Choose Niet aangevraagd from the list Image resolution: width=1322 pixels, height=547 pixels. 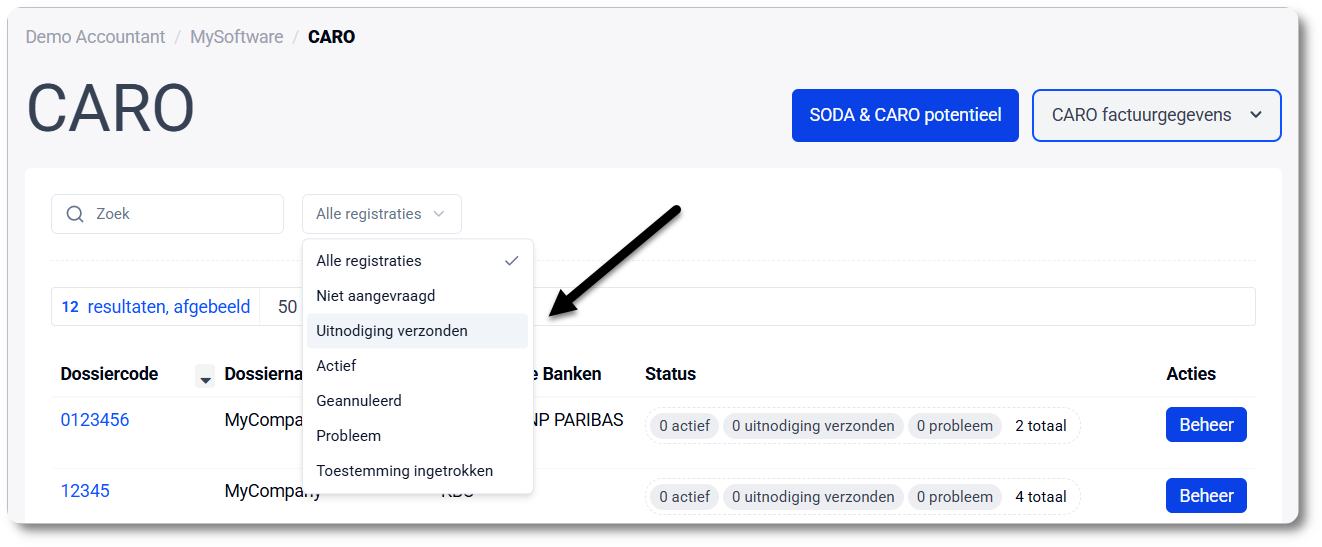[x=375, y=296]
